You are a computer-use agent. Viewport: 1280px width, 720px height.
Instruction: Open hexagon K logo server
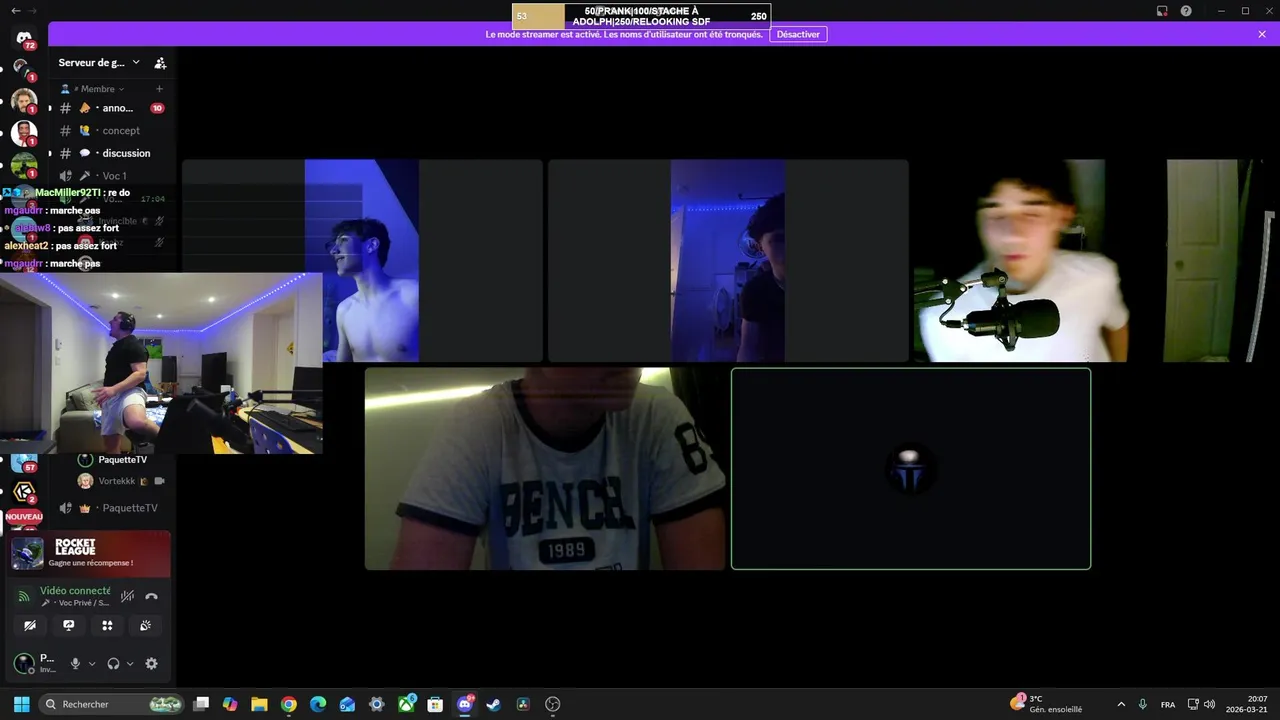click(24, 492)
